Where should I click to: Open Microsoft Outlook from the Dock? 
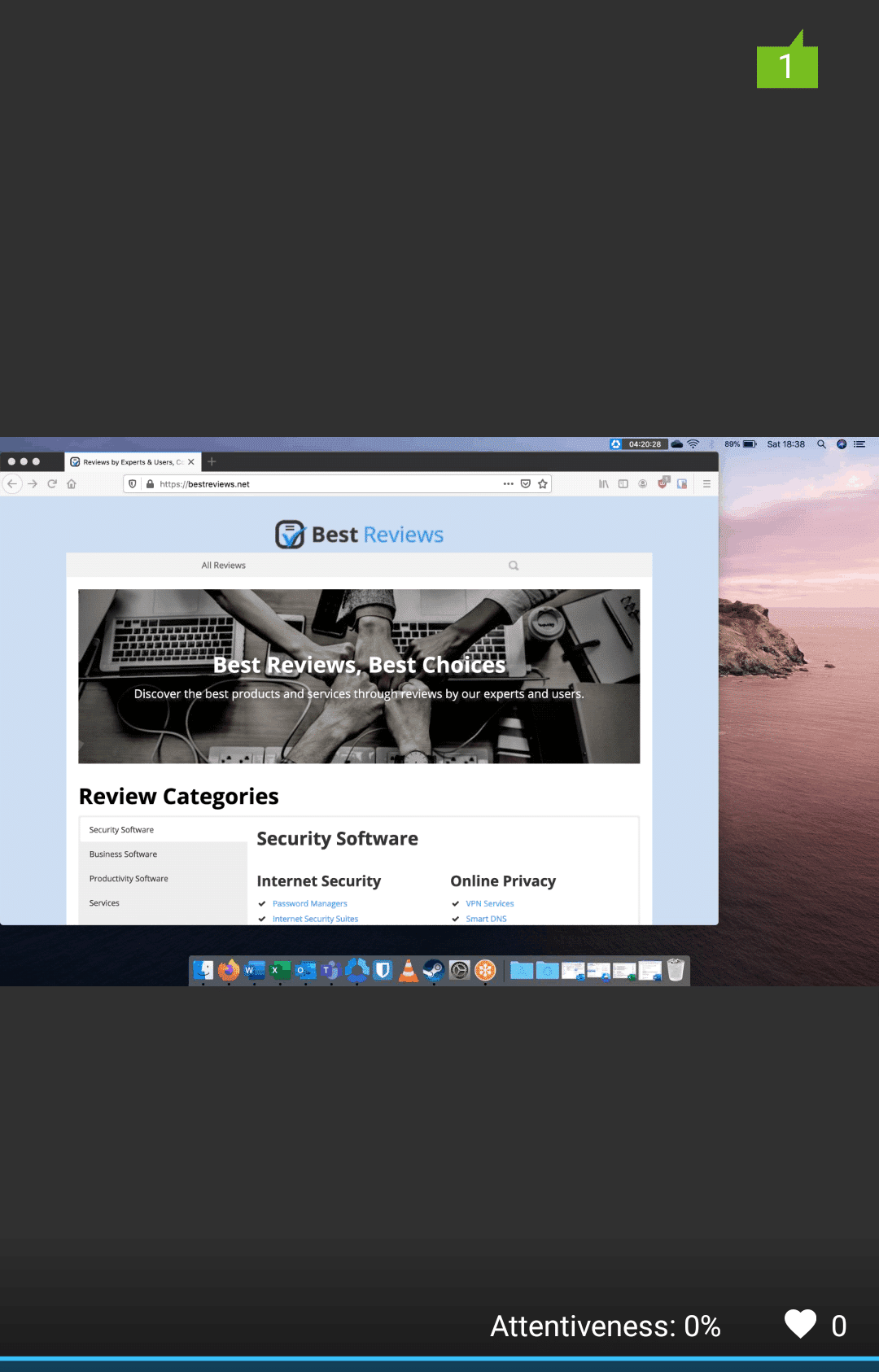pyautogui.click(x=305, y=970)
